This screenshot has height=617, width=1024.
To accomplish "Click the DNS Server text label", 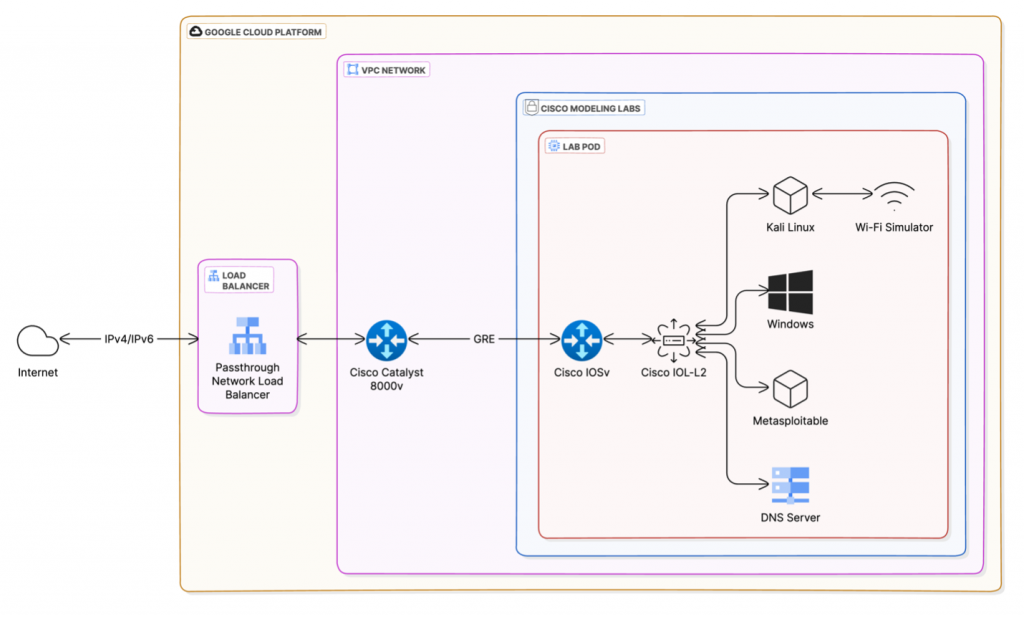I will 789,518.
